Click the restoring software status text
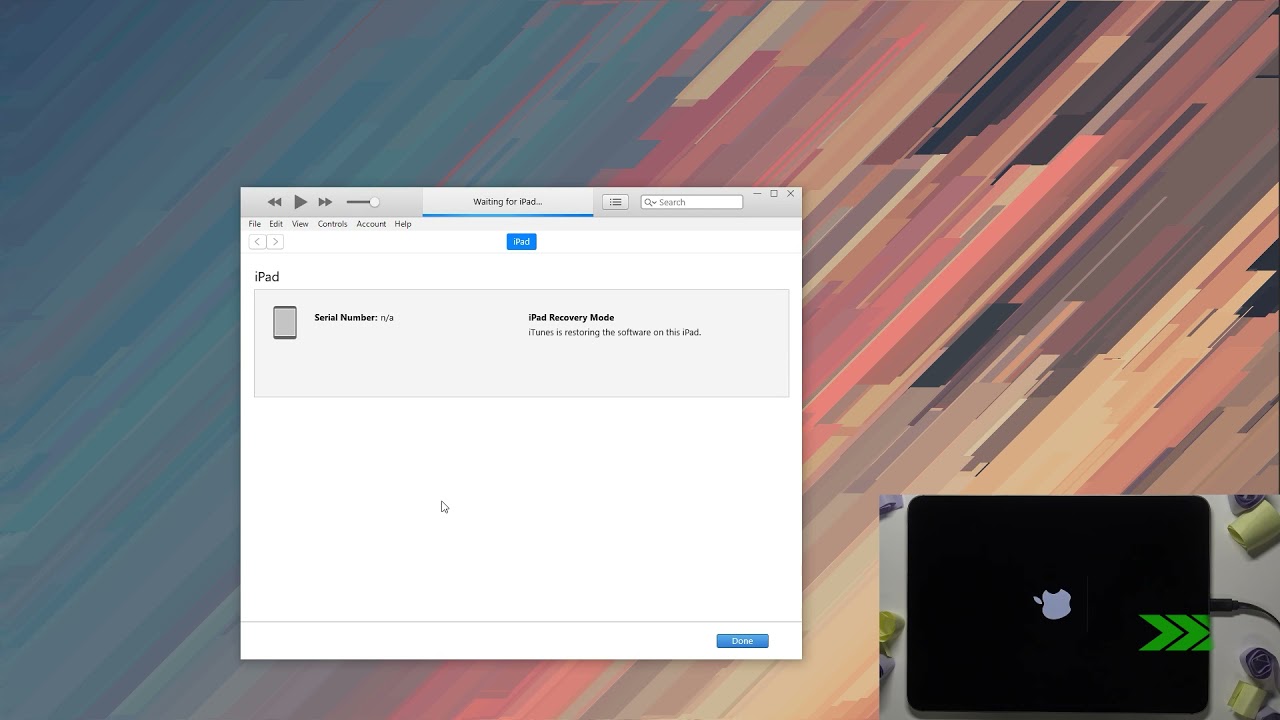The width and height of the screenshot is (1280, 720). coord(615,332)
